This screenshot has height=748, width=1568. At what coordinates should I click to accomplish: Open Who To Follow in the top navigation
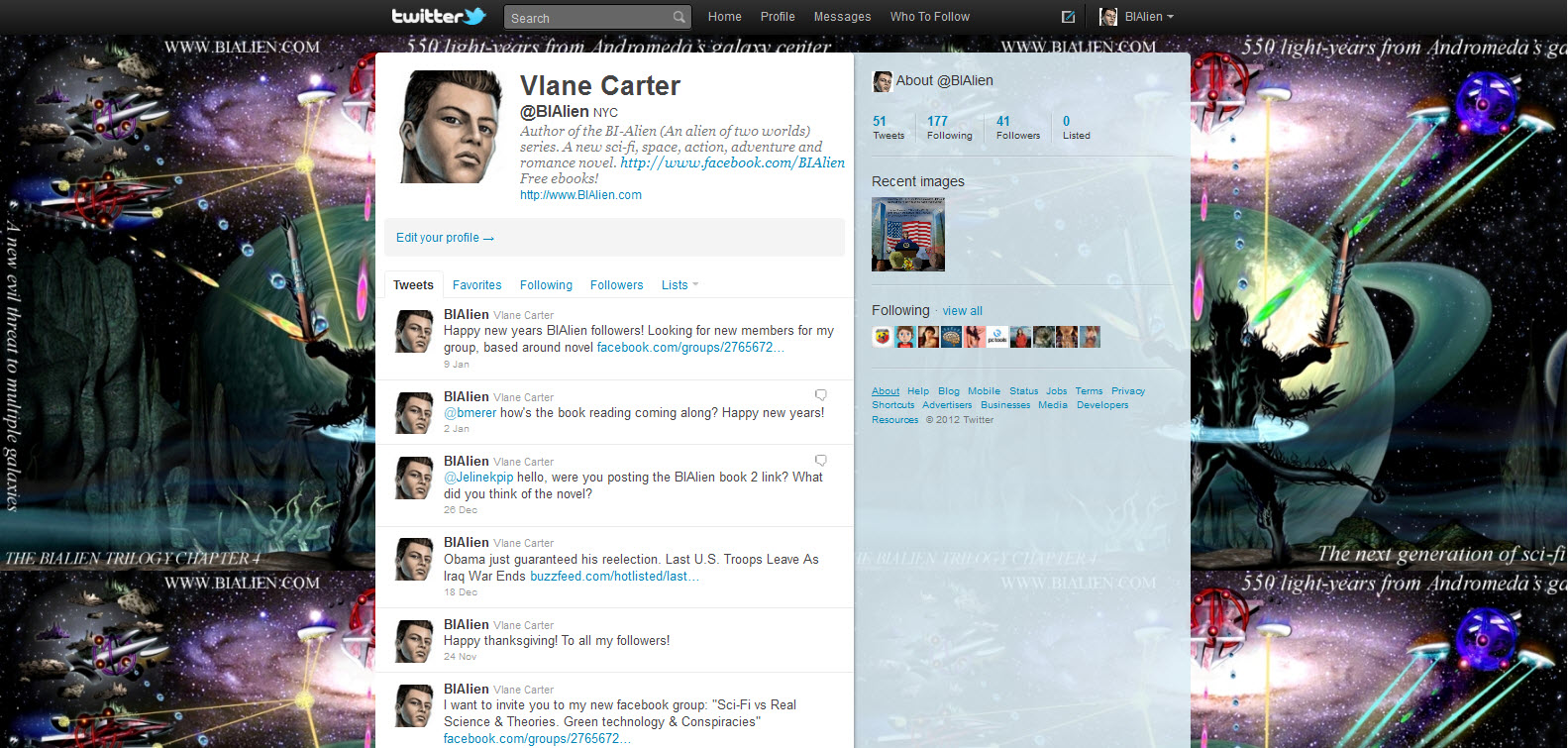click(929, 17)
